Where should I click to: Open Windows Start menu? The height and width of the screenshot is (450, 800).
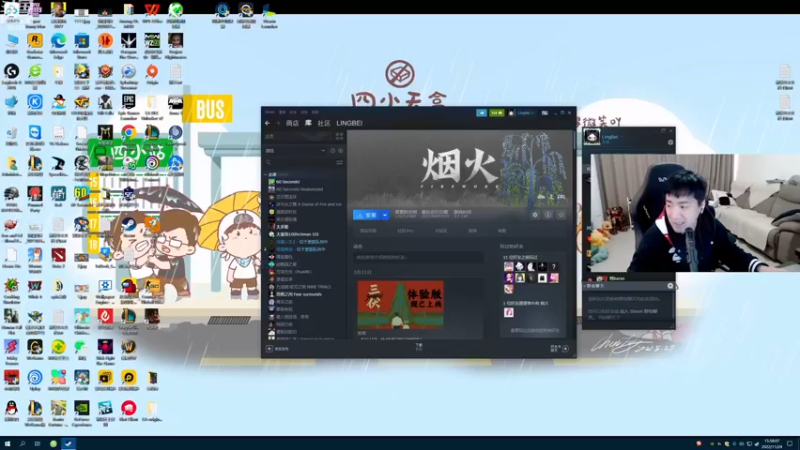7,443
